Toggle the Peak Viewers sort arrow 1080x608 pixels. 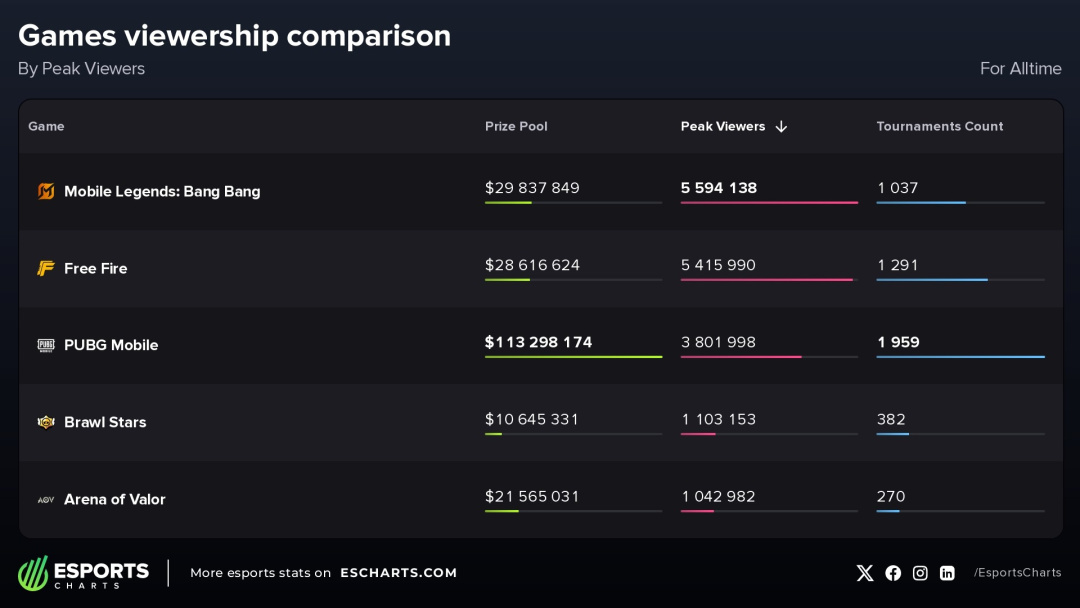tap(781, 127)
